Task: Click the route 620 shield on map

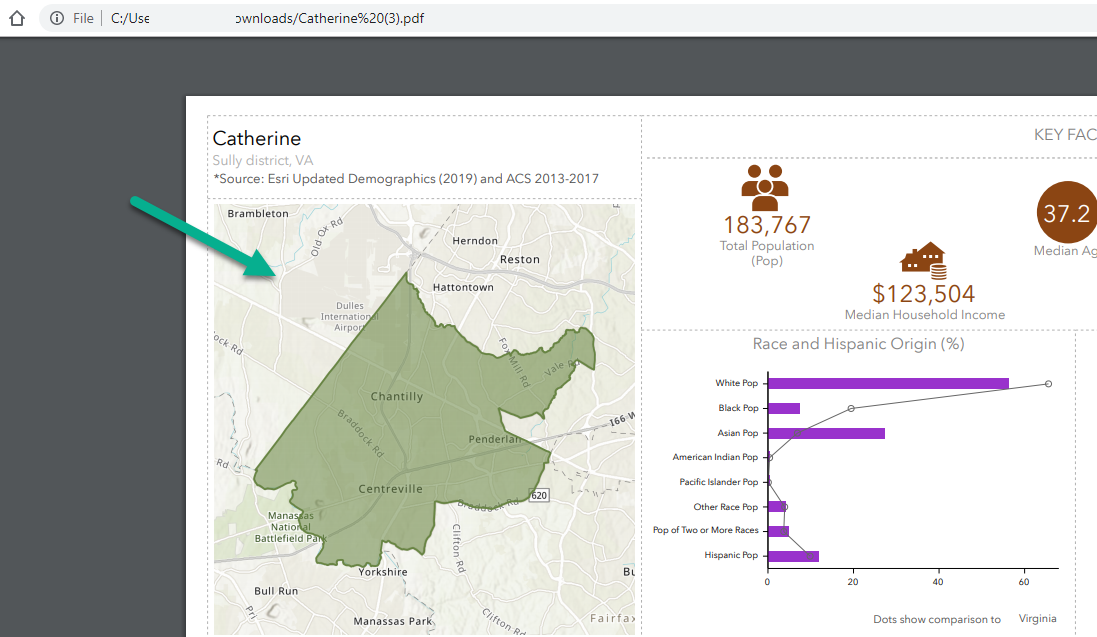Action: (x=539, y=495)
